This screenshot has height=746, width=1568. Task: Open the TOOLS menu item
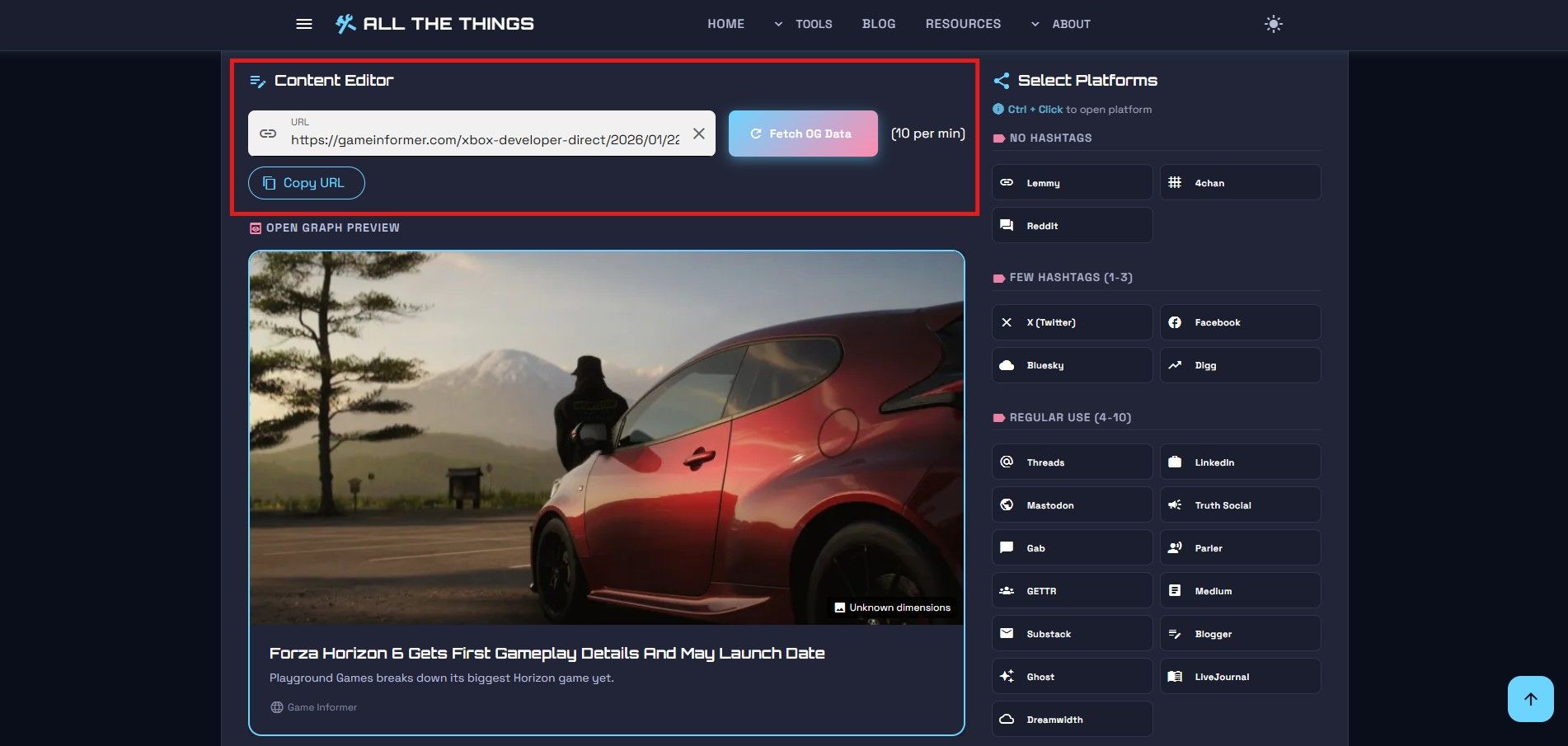pos(813,24)
